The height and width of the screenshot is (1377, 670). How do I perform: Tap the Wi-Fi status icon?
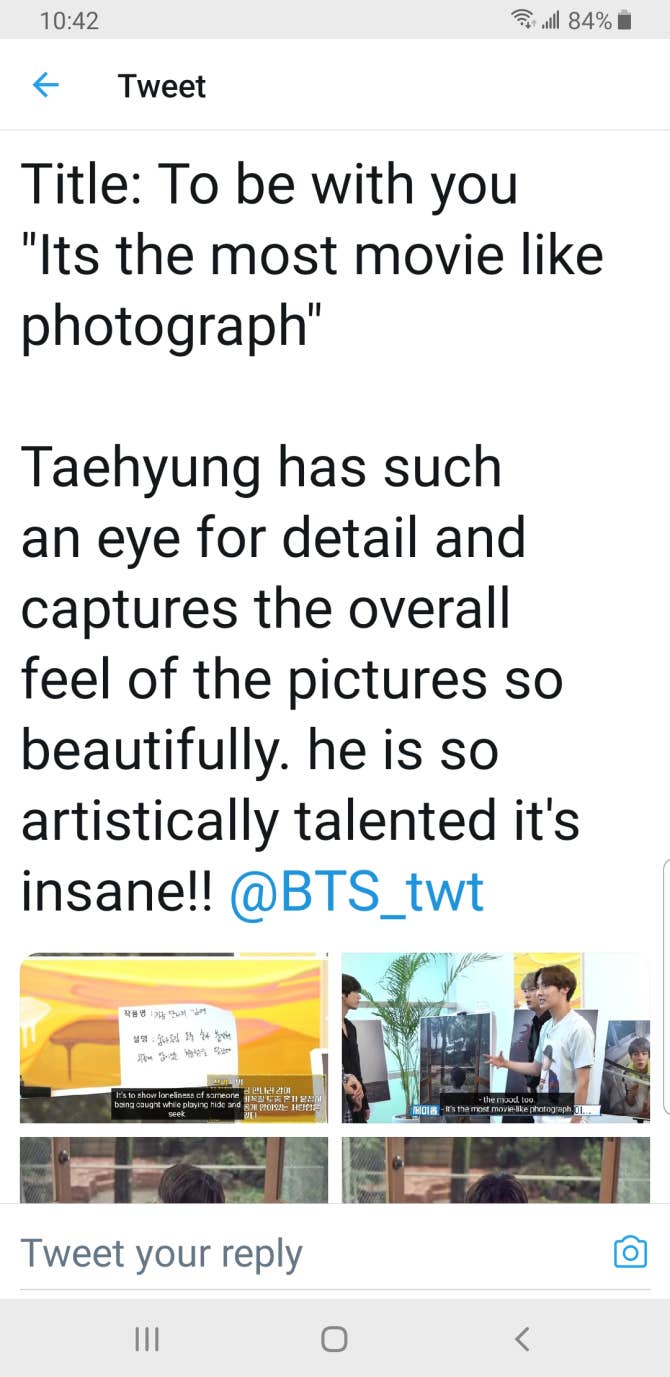(x=520, y=21)
